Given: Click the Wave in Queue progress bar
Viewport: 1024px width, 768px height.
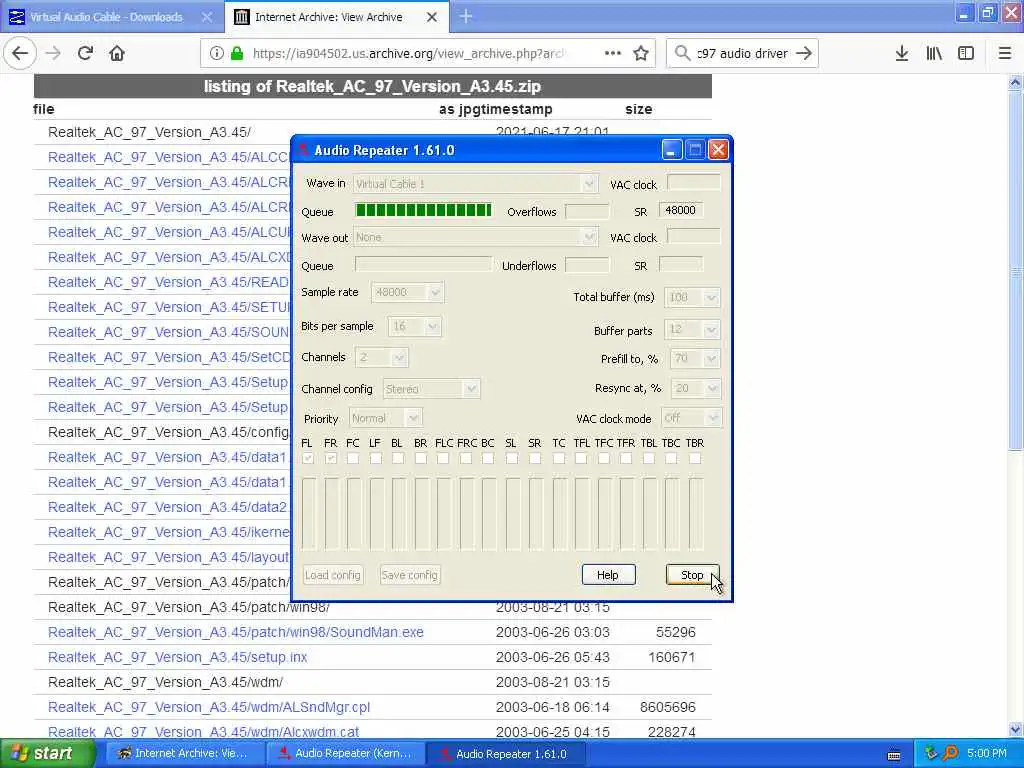Looking at the screenshot, I should pyautogui.click(x=423, y=210).
